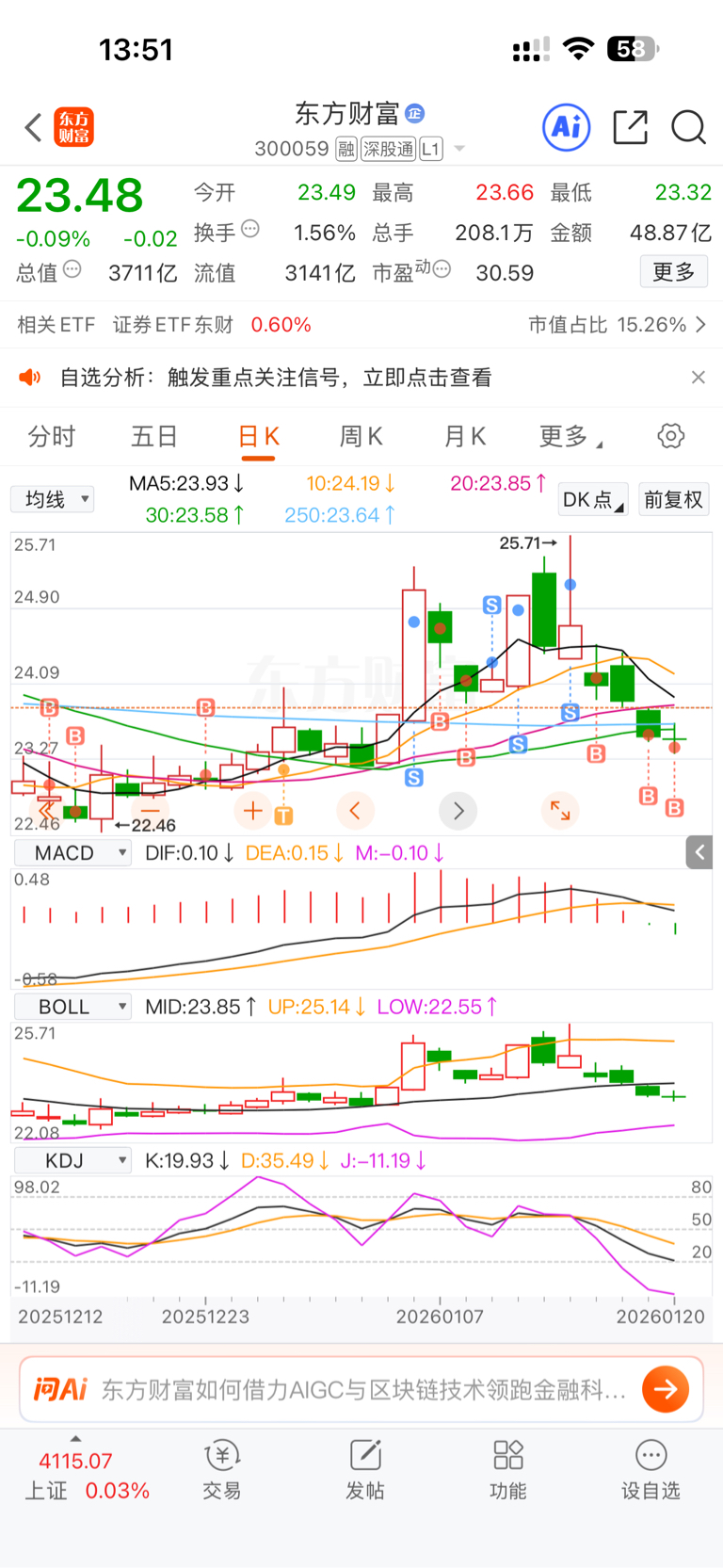Tap info icon next to 换手

pyautogui.click(x=249, y=229)
